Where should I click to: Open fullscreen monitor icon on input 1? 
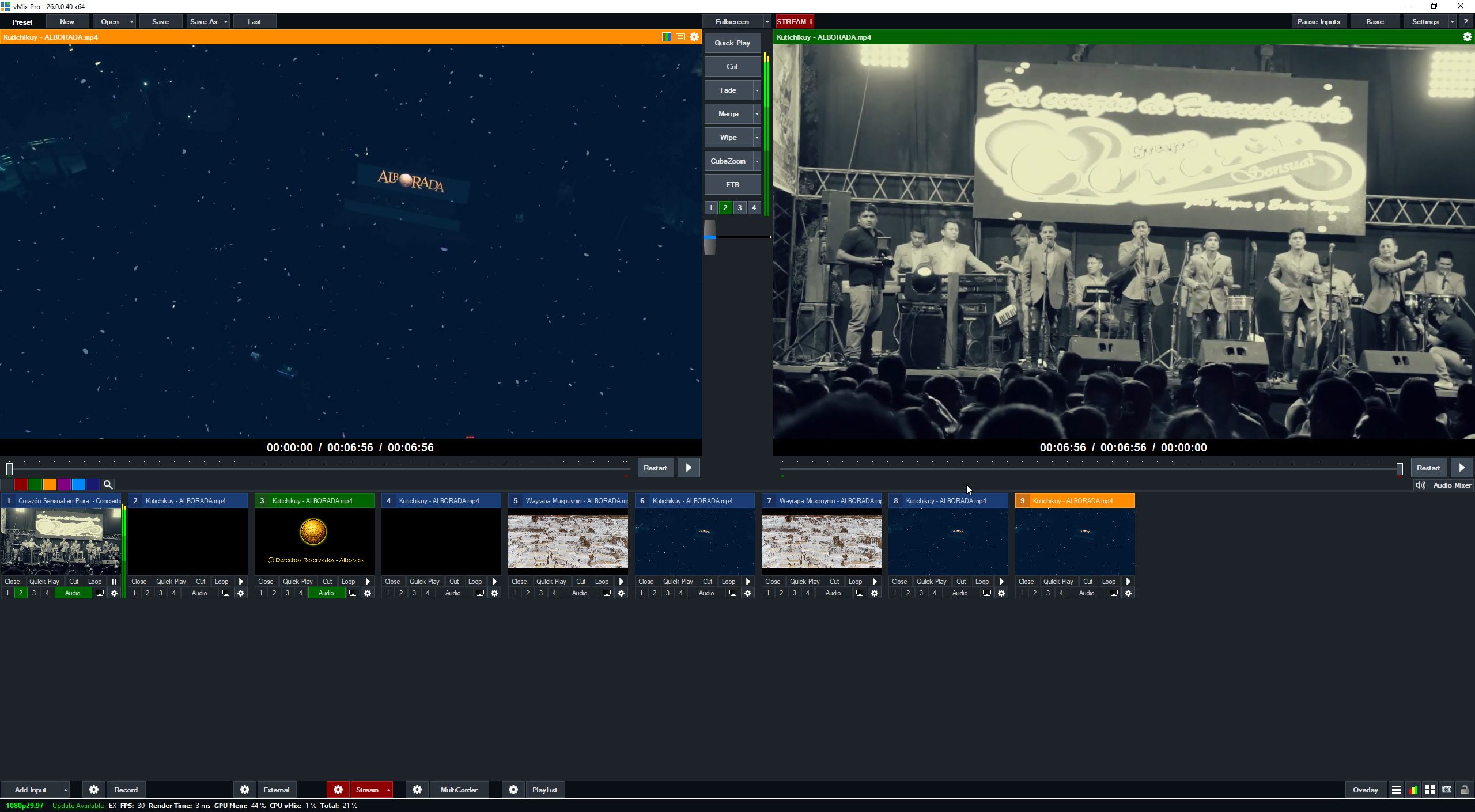(x=100, y=593)
